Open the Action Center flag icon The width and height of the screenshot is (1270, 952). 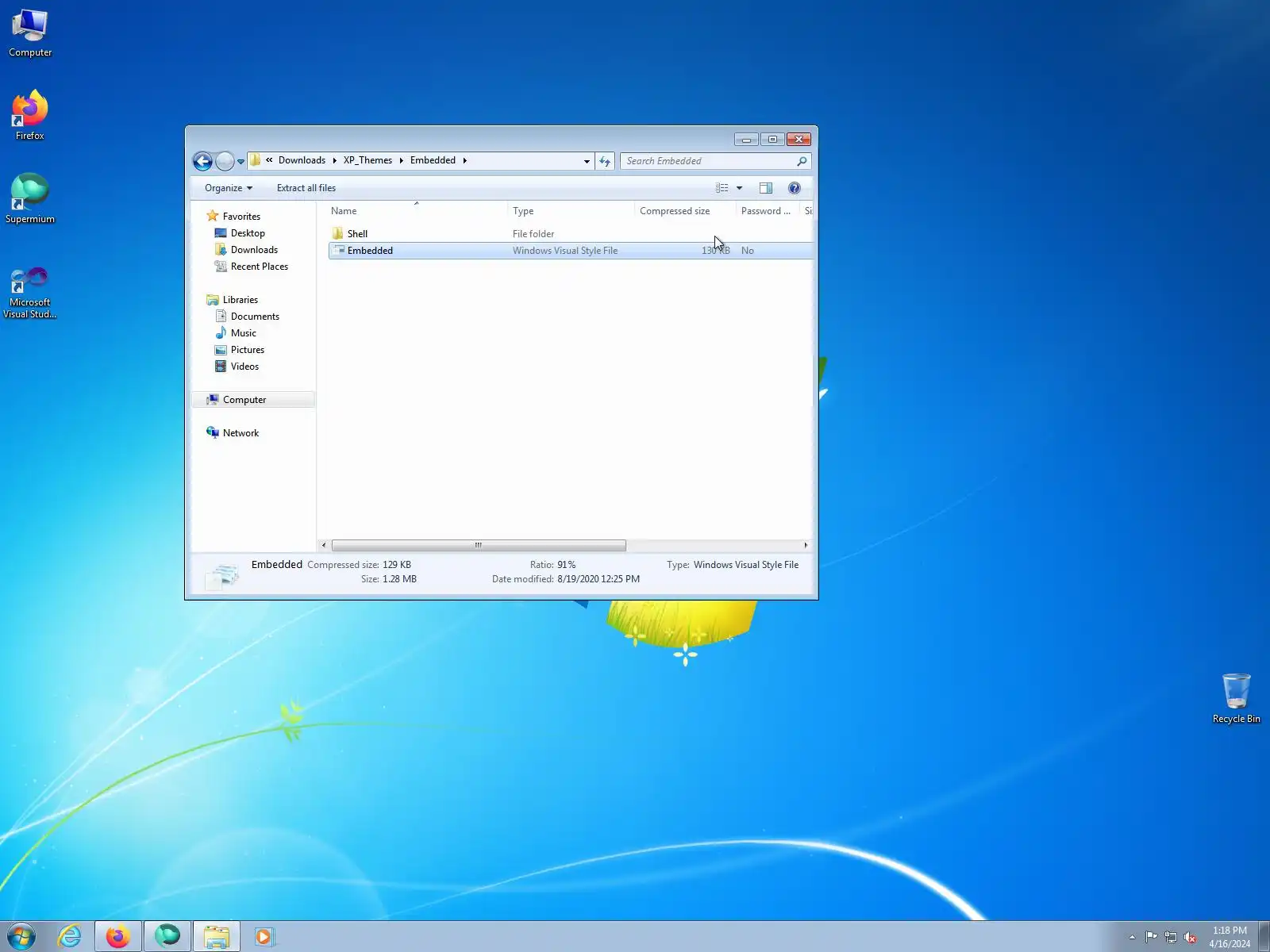1151,937
